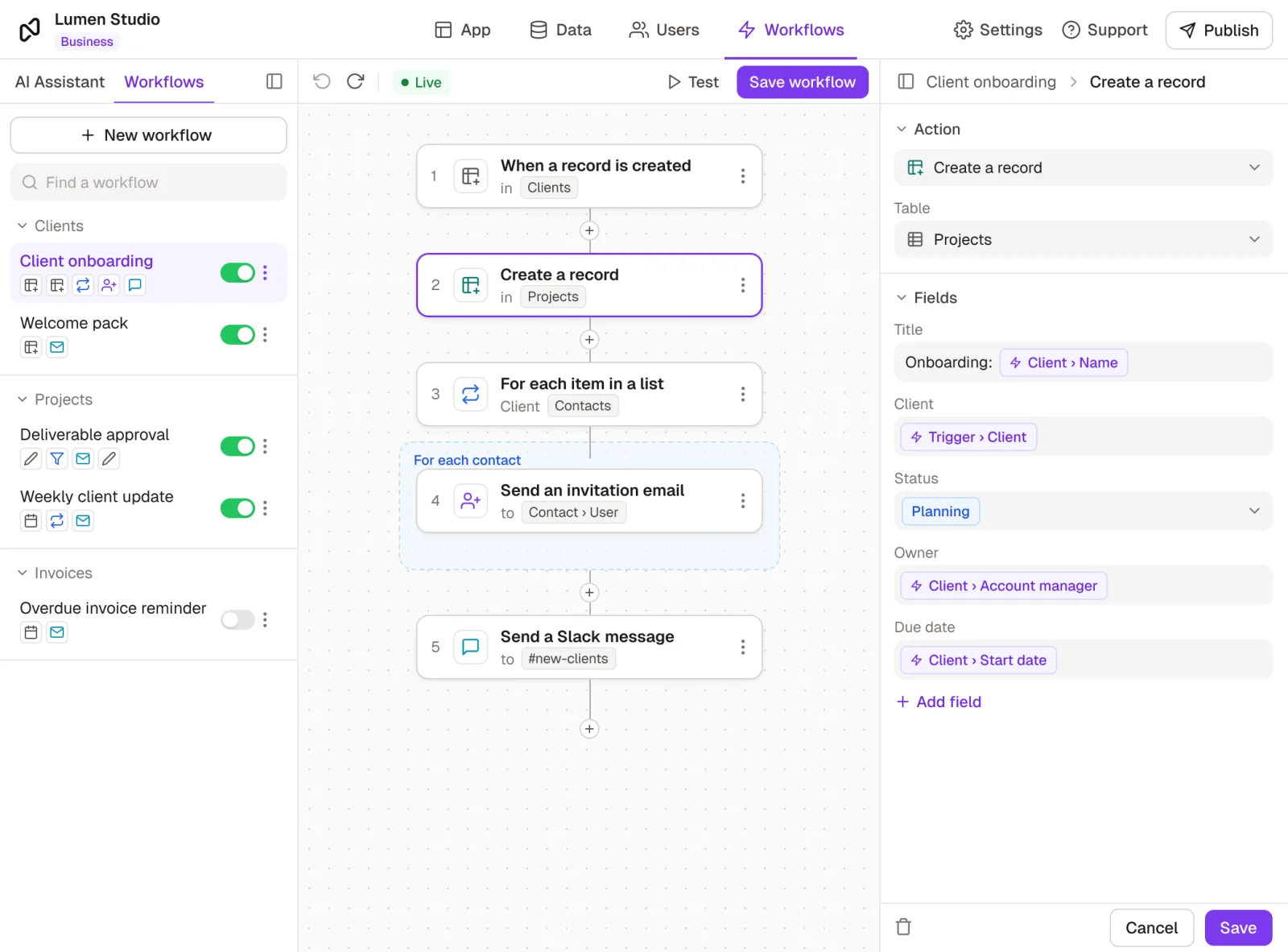The width and height of the screenshot is (1288, 952).
Task: Open the options menu for step 1
Action: point(742,176)
